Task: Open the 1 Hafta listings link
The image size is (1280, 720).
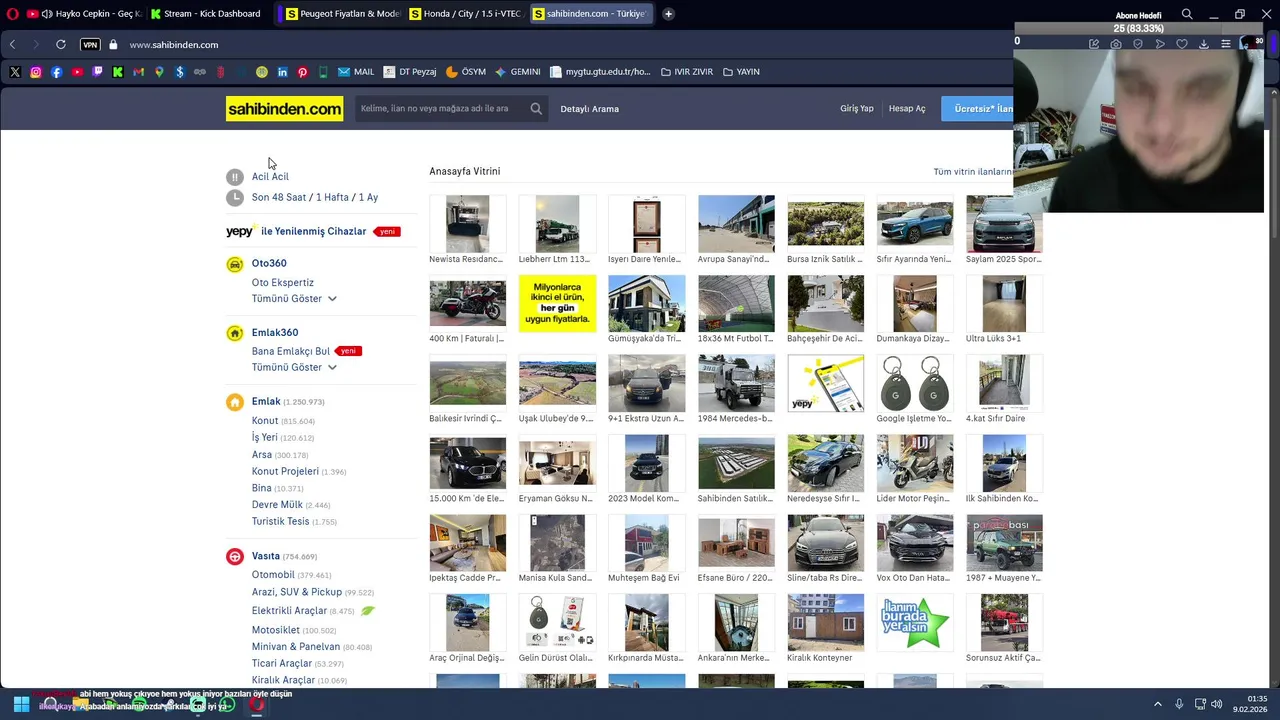Action: tap(332, 198)
